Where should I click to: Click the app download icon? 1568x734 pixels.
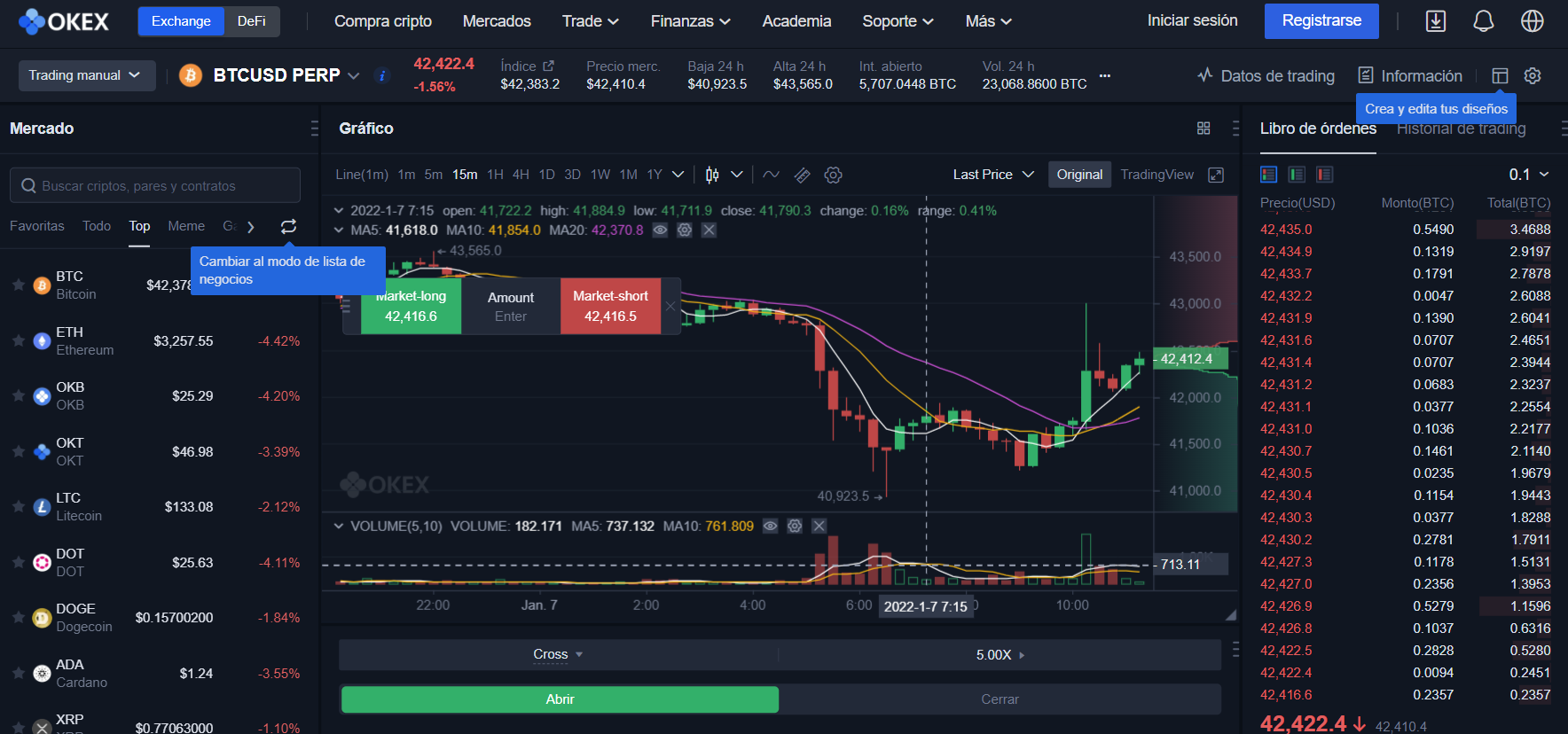point(1435,21)
